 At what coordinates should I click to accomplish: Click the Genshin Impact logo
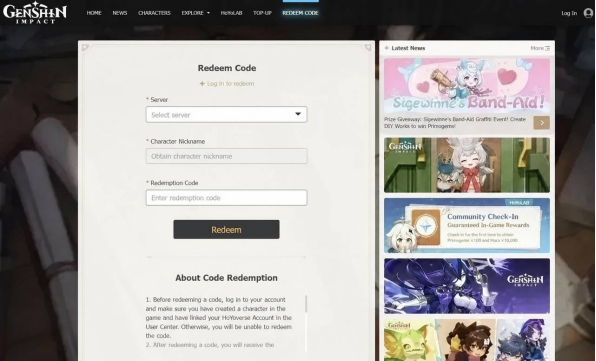[x=35, y=13]
